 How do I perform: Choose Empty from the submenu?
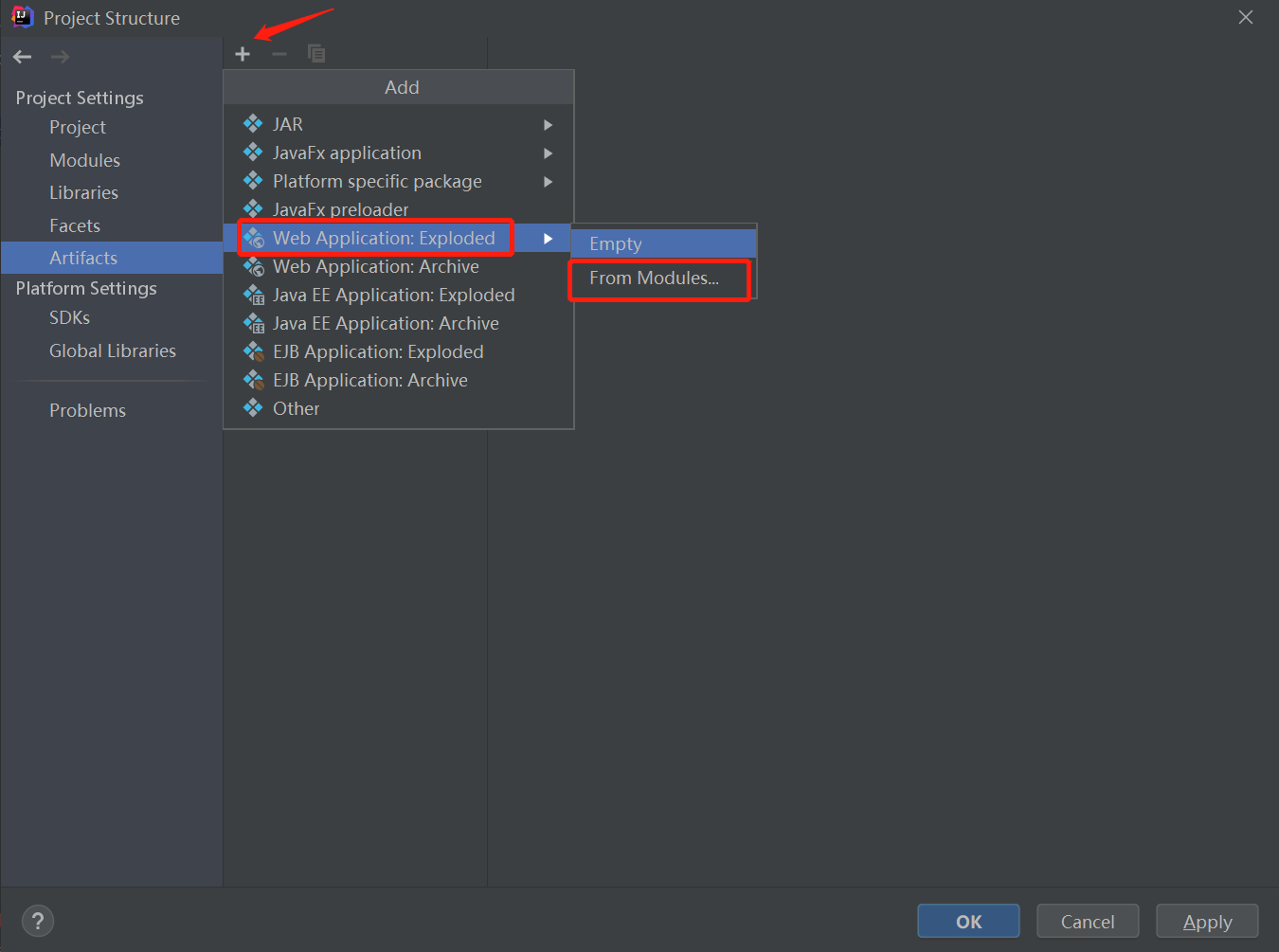[663, 243]
